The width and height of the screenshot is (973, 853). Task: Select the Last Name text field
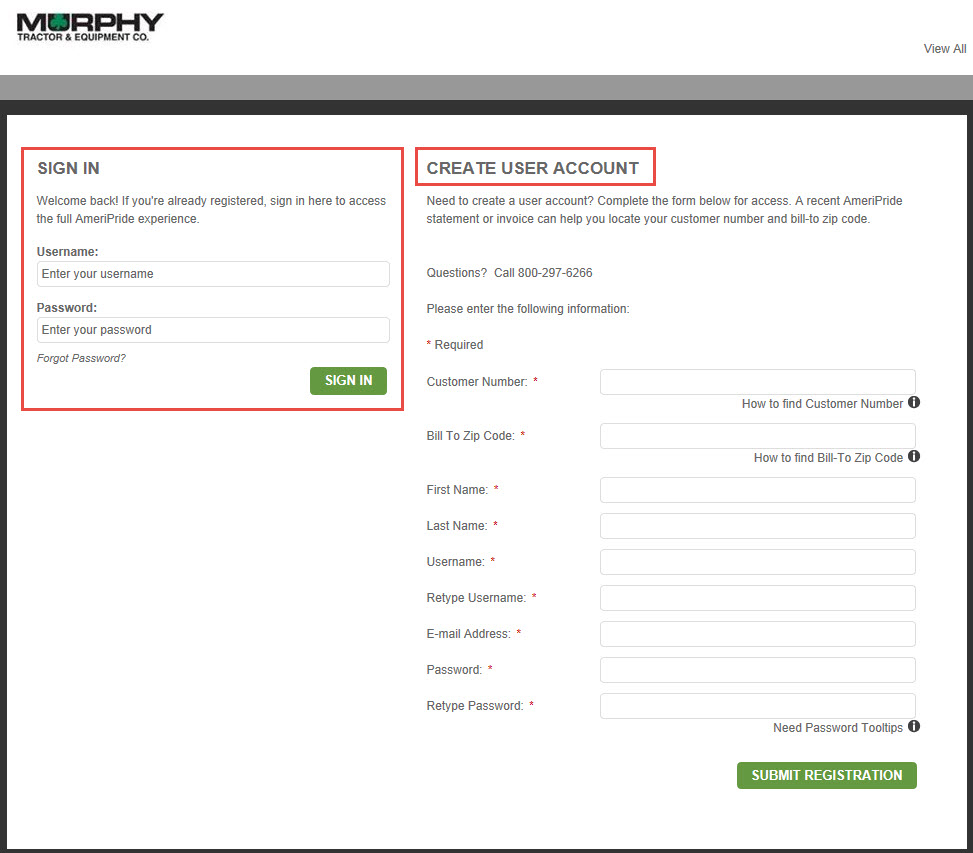pyautogui.click(x=757, y=526)
